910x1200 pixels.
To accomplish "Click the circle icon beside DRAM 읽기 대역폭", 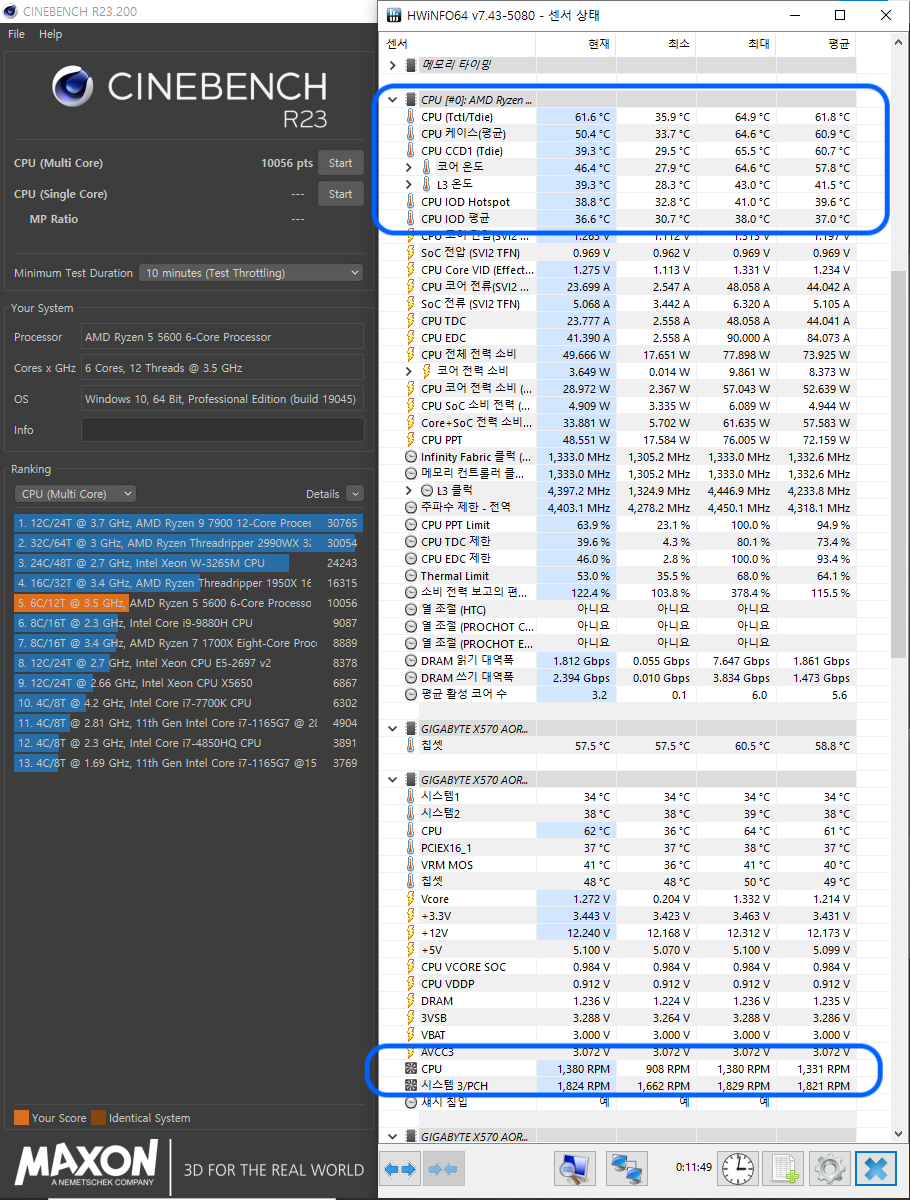I will [411, 661].
